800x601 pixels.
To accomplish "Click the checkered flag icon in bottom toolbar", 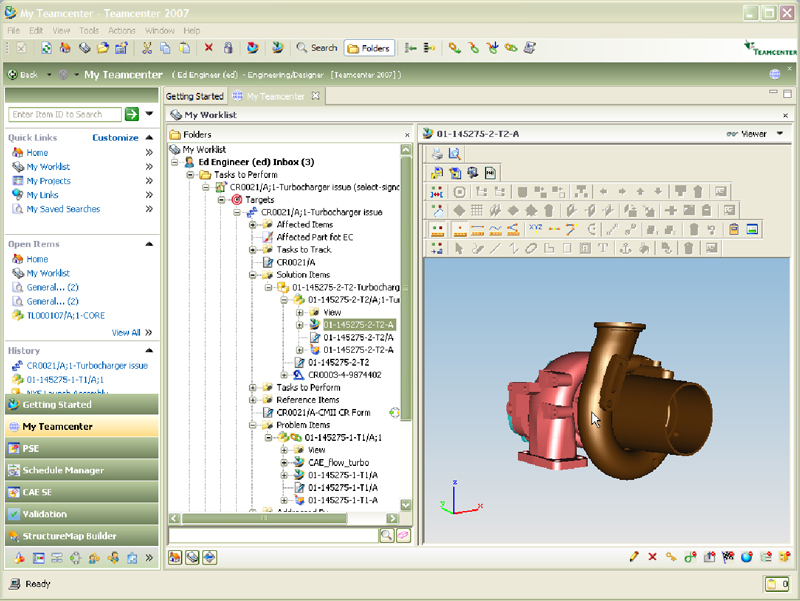I will 728,557.
